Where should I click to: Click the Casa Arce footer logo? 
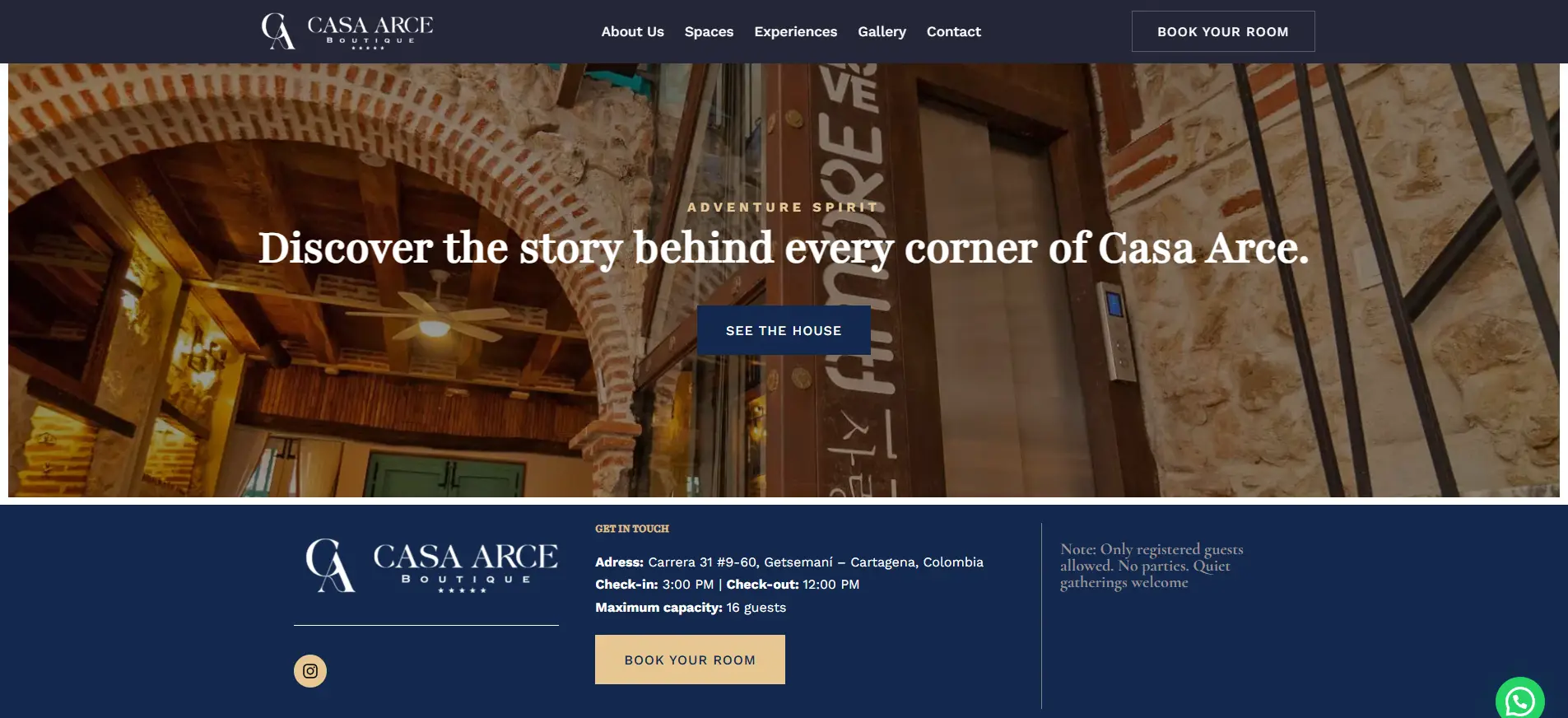pyautogui.click(x=432, y=566)
